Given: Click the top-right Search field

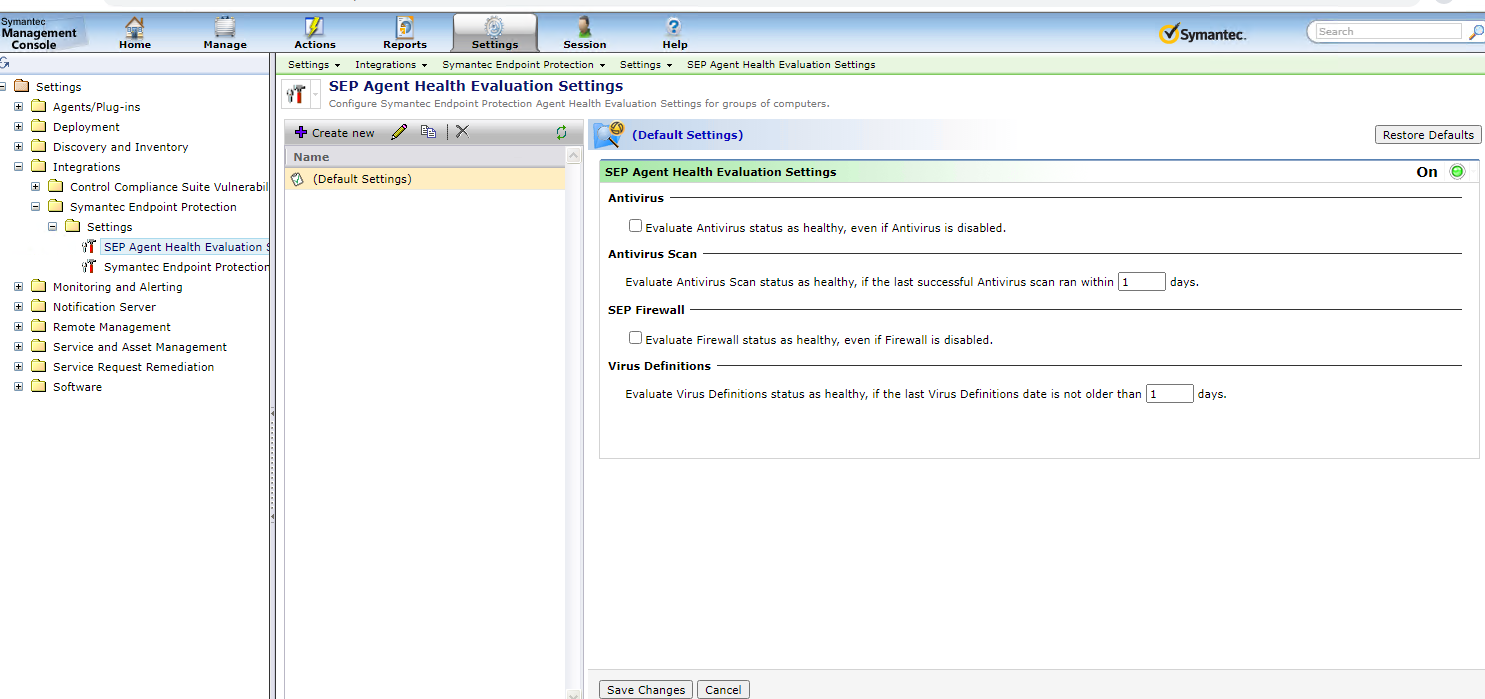Looking at the screenshot, I should [x=1388, y=32].
